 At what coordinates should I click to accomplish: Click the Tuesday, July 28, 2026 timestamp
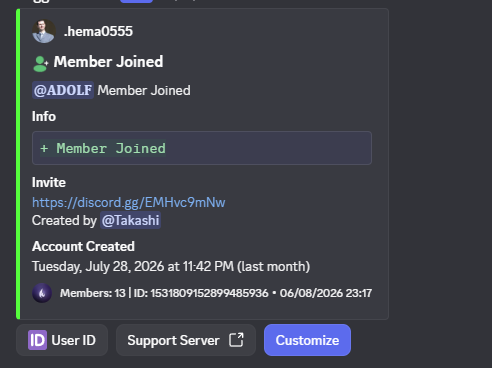pyautogui.click(x=171, y=266)
